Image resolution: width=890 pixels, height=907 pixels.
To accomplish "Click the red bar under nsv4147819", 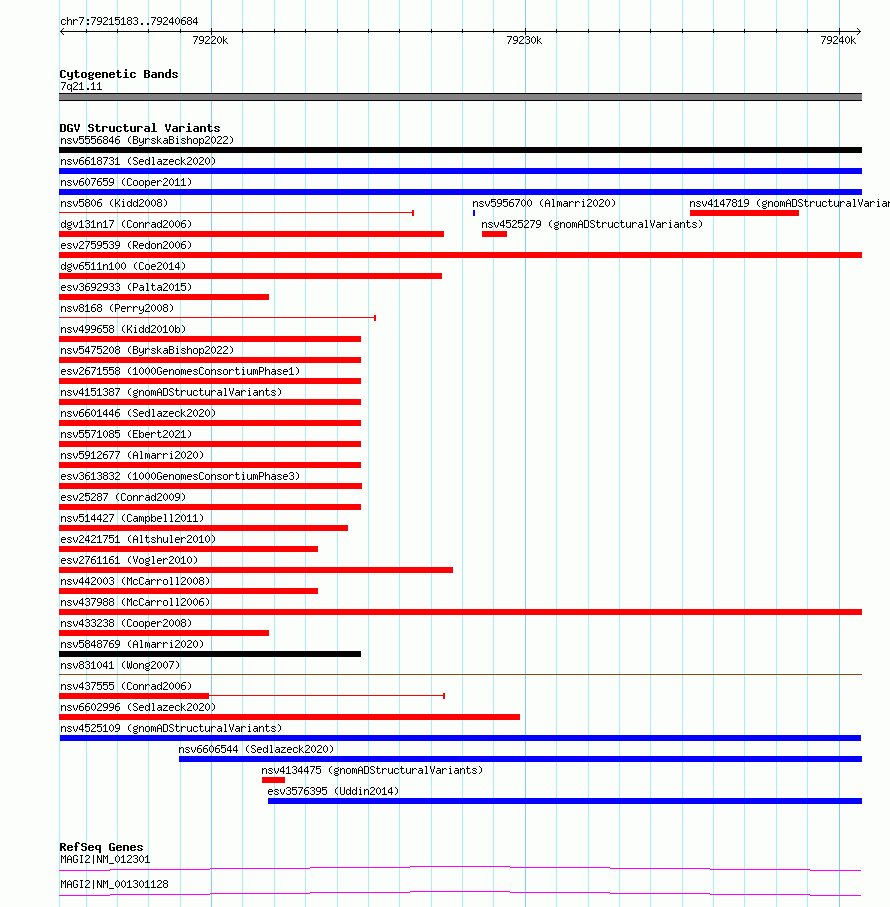I will [x=744, y=213].
